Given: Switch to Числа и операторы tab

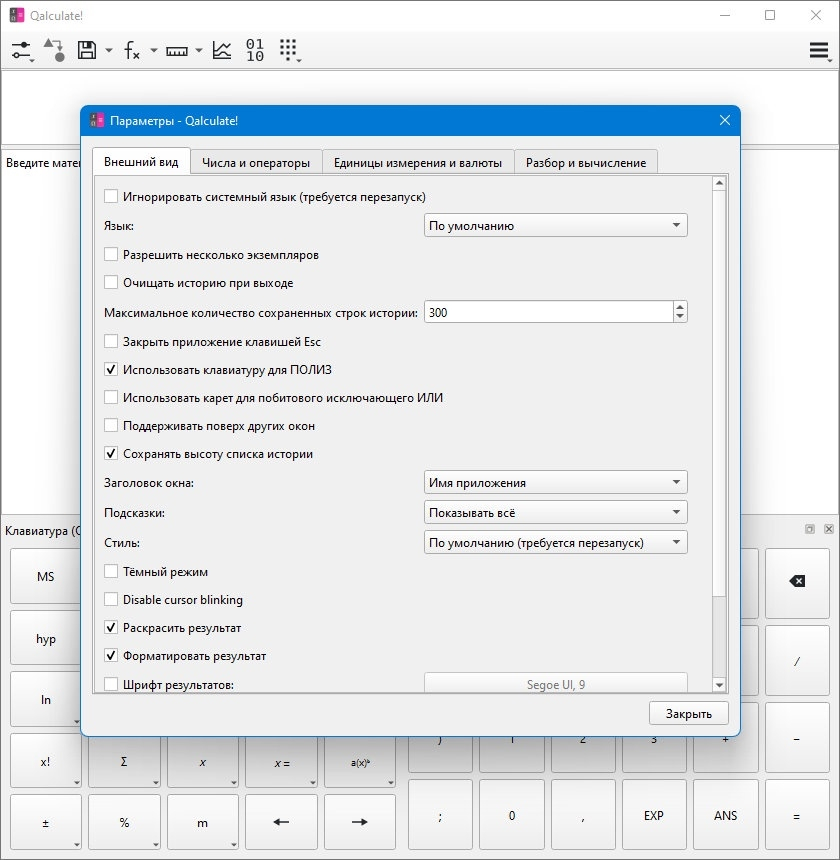Looking at the screenshot, I should click(256, 162).
